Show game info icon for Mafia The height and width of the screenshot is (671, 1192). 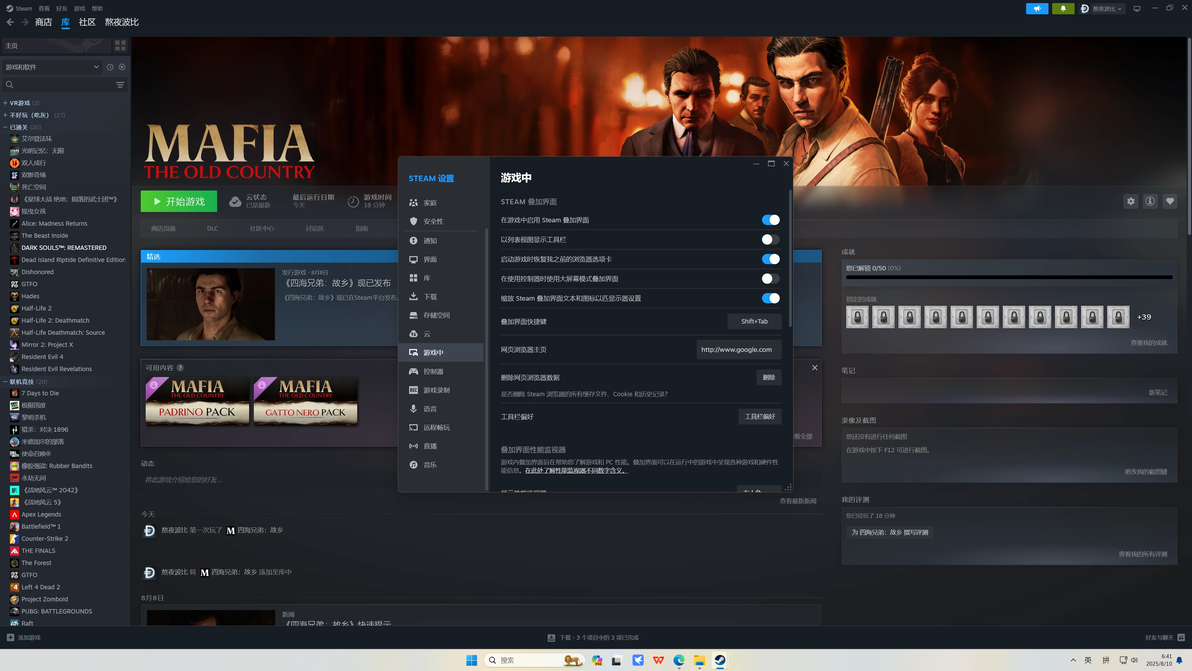[1150, 201]
